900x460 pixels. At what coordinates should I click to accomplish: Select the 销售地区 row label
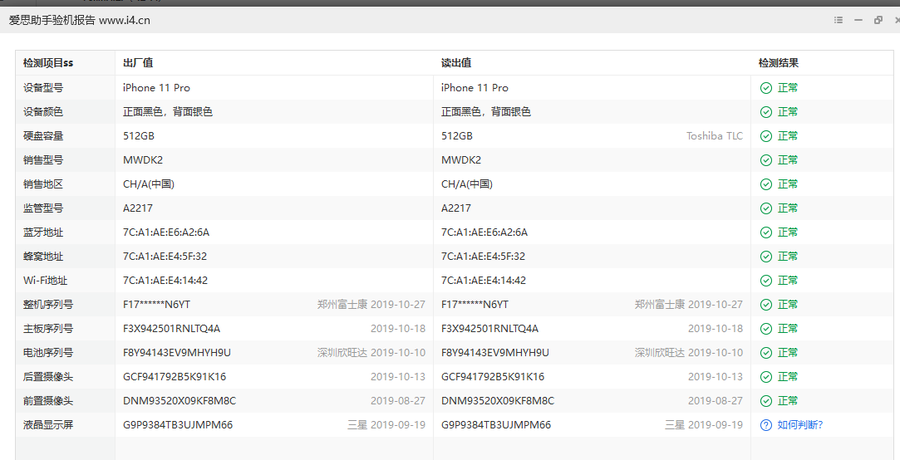click(43, 184)
